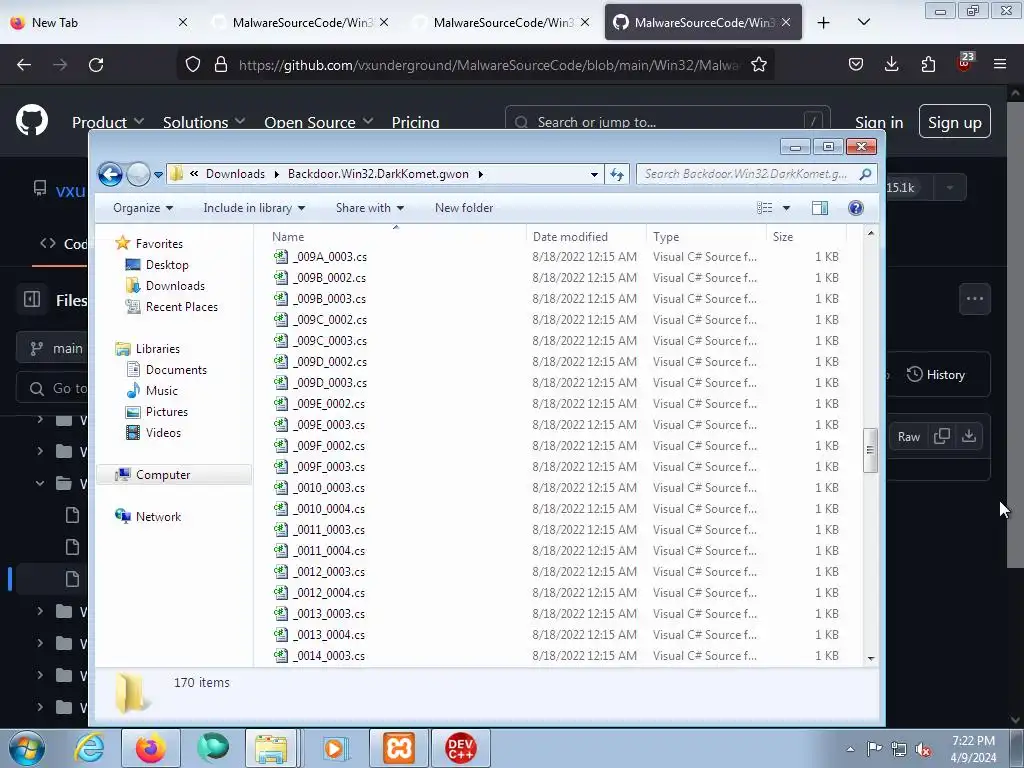This screenshot has height=768, width=1024.
Task: Click the Firefox reload button
Action: pos(96,65)
